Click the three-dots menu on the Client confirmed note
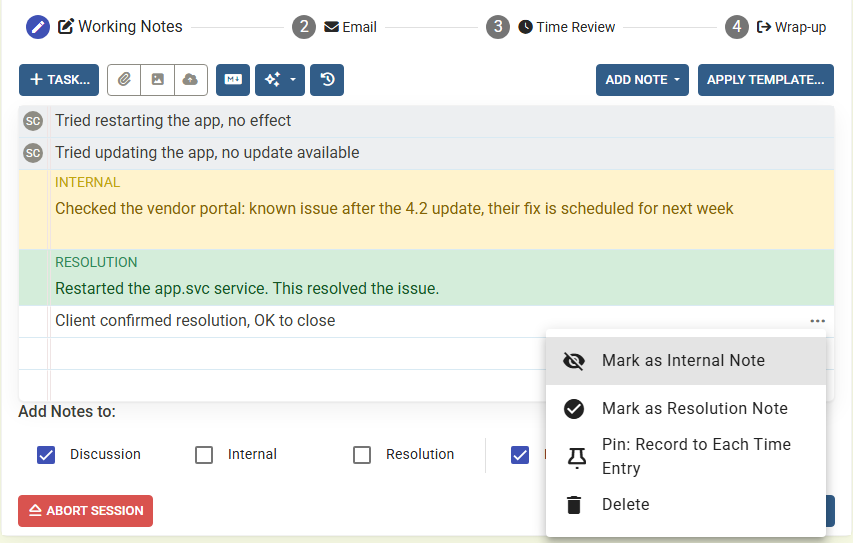Viewport: 853px width, 543px height. [x=817, y=321]
